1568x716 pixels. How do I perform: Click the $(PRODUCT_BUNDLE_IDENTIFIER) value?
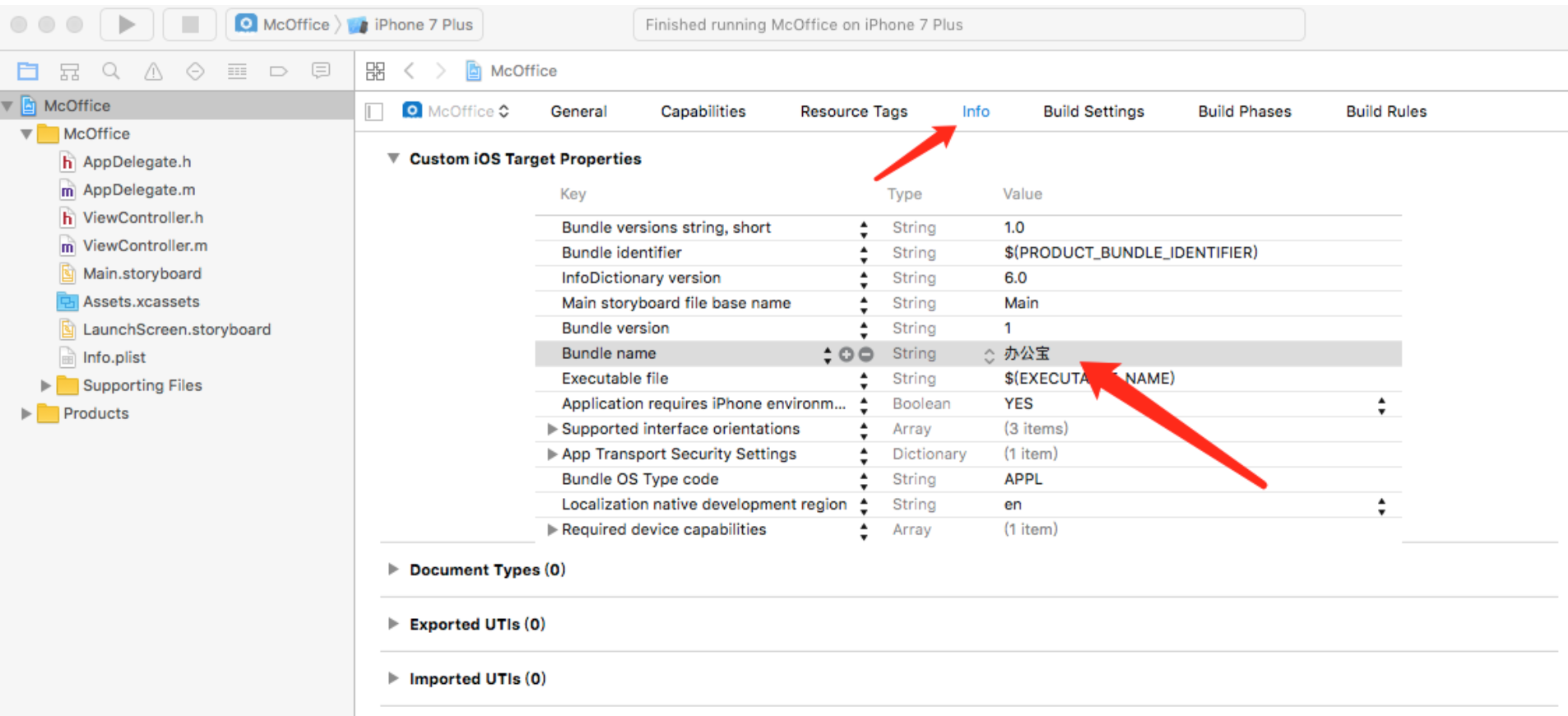coord(1130,253)
